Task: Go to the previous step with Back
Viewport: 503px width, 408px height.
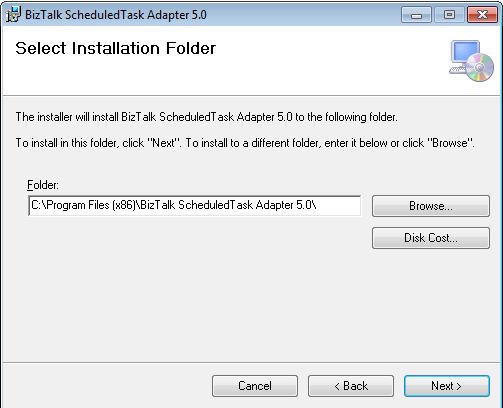Action: 351,386
